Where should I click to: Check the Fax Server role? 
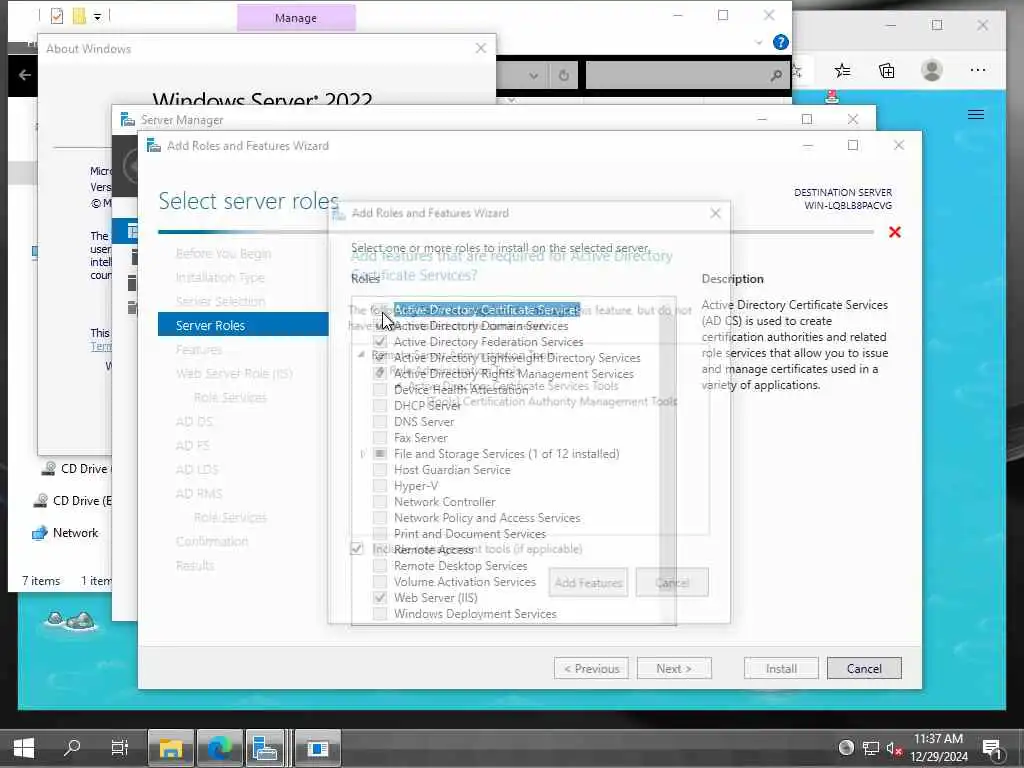tap(380, 438)
